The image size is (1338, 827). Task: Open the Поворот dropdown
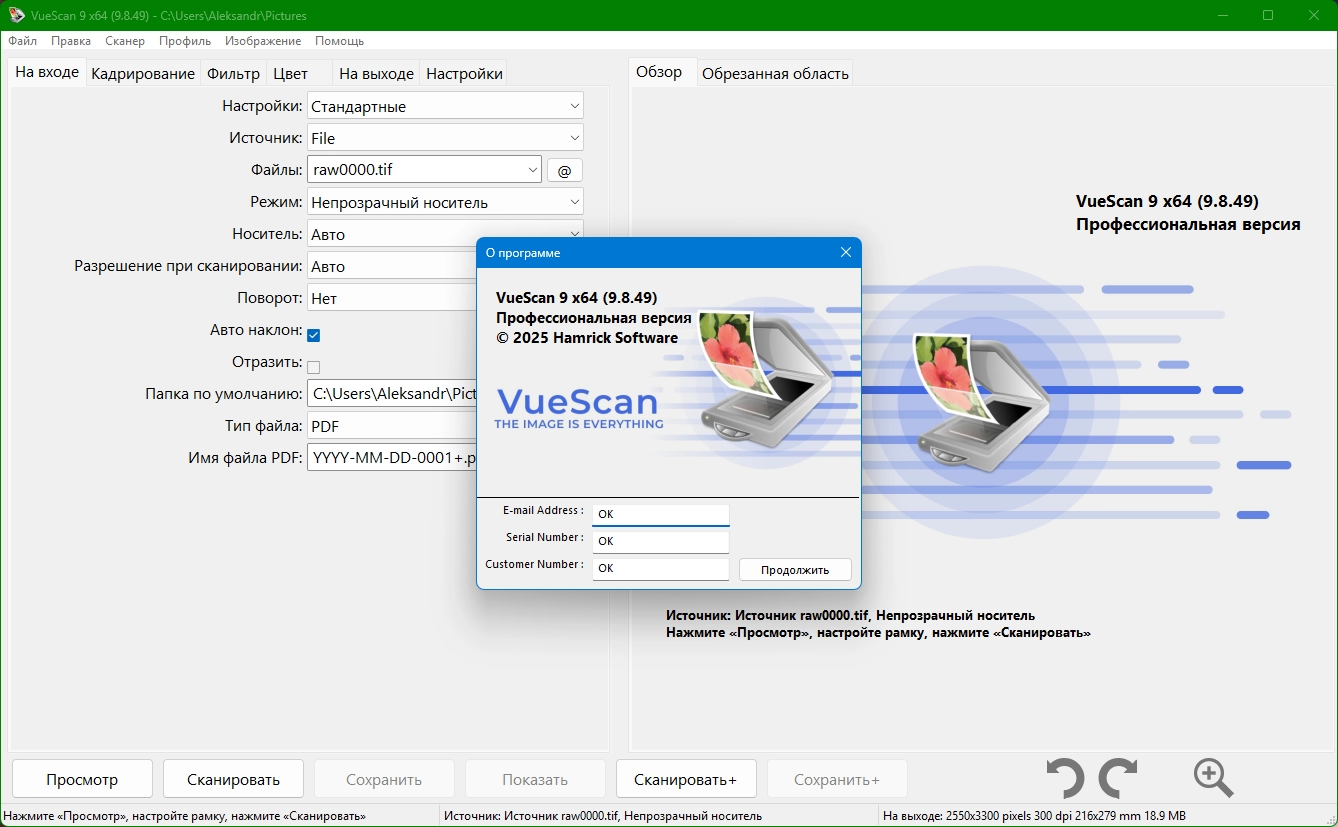(392, 298)
